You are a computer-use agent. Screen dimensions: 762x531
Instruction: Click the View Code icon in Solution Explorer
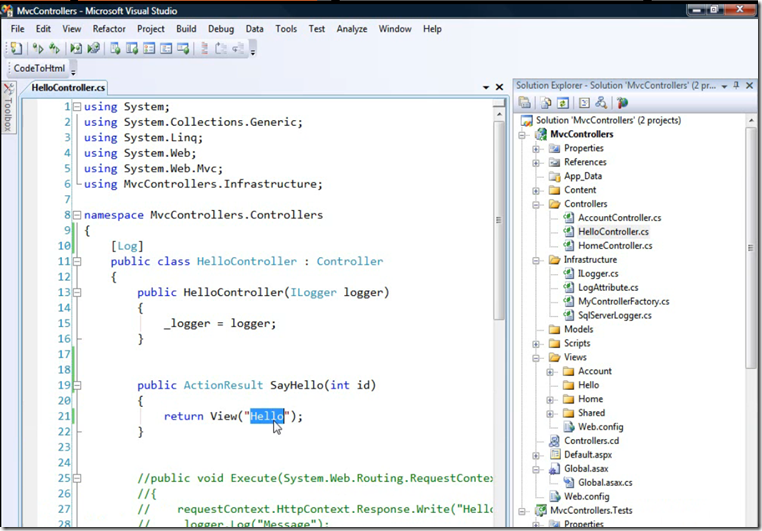click(584, 103)
